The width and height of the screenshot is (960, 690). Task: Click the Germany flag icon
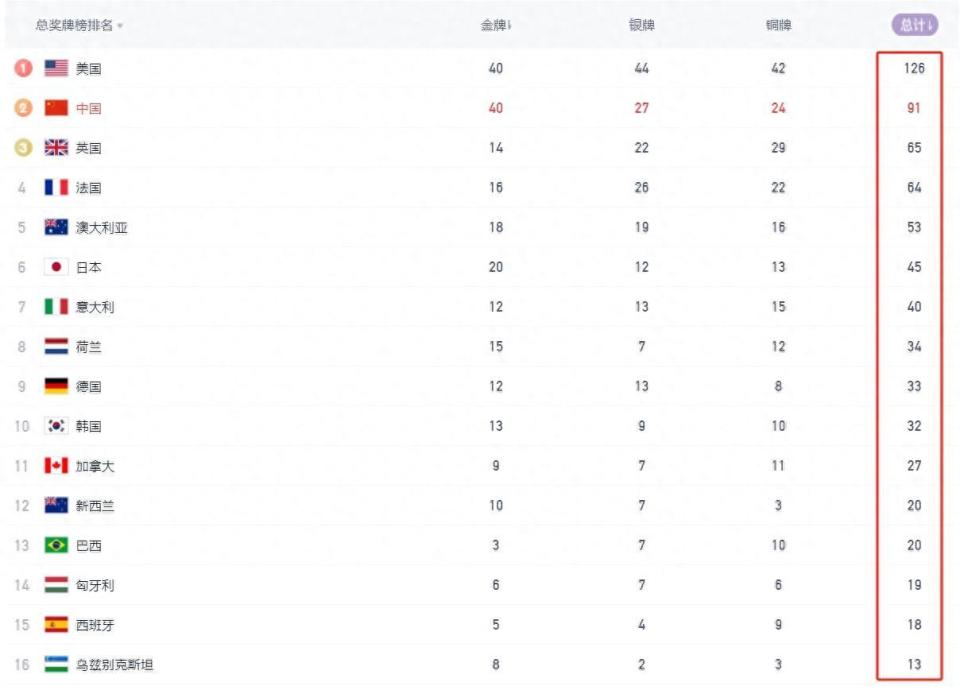56,386
